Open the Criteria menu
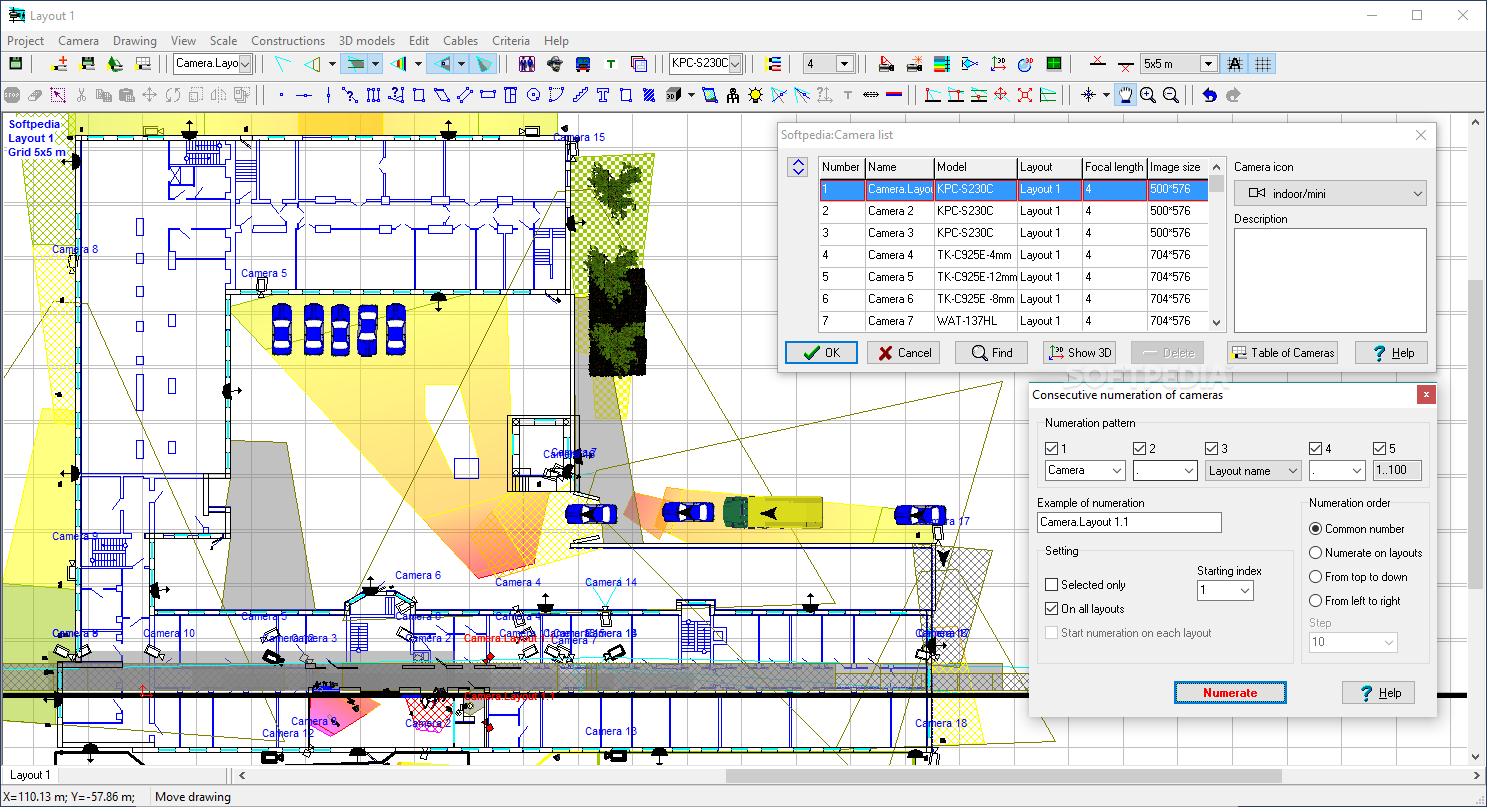 click(511, 41)
